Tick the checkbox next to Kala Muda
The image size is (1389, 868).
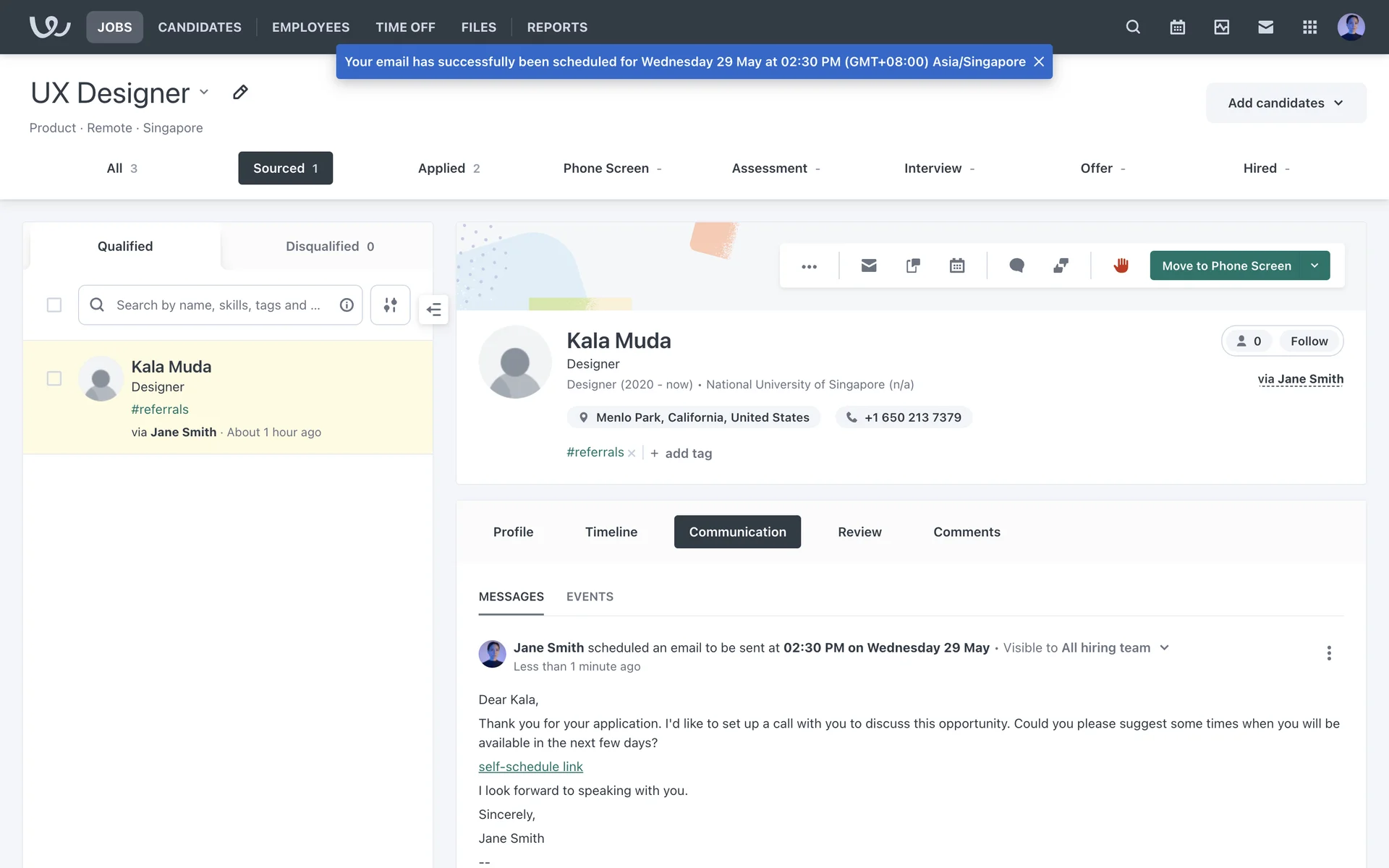click(x=54, y=378)
